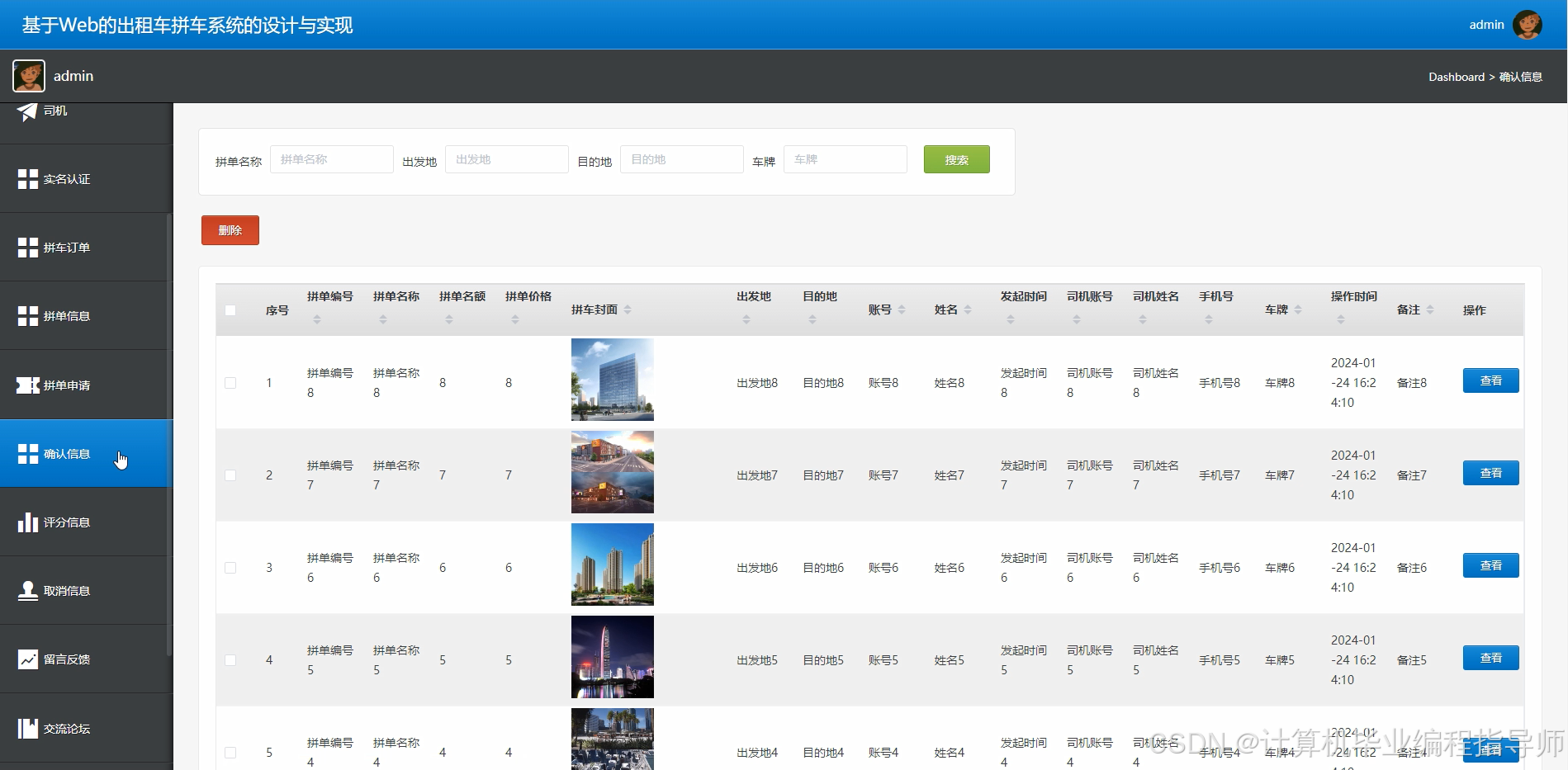Click the admin avatar in the sidebar header
Viewport: 1568px width, 770px height.
pyautogui.click(x=29, y=76)
